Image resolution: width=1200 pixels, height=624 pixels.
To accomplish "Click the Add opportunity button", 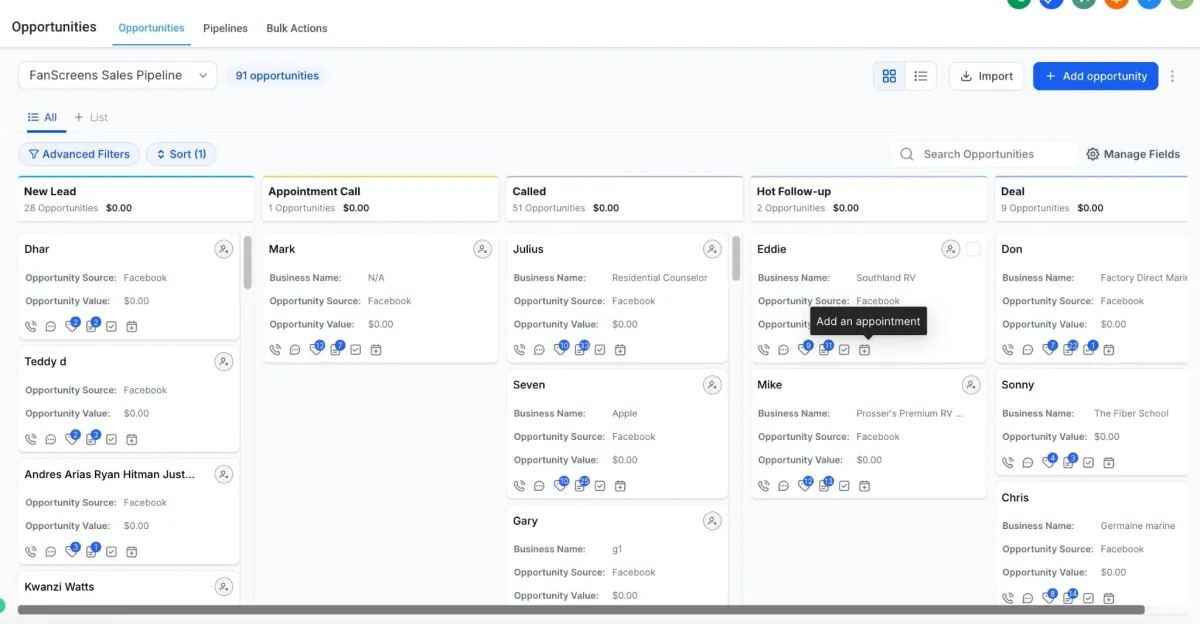I will (1095, 76).
